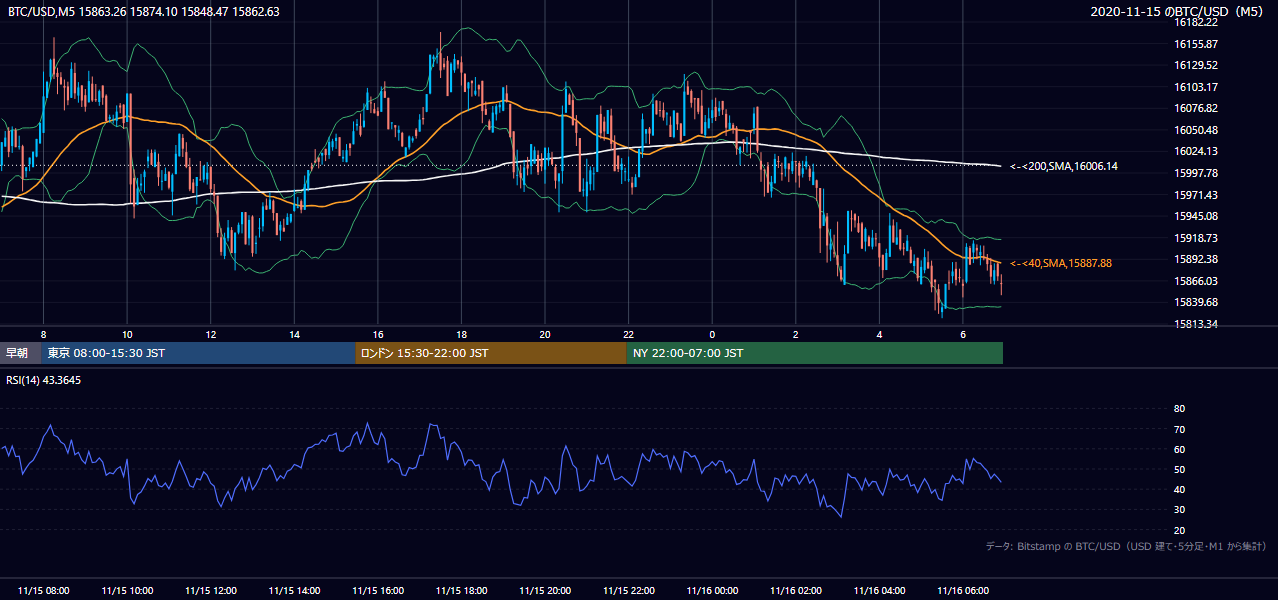Click the 11/15 08:00 date label
This screenshot has height=600, width=1278.
pyautogui.click(x=44, y=591)
